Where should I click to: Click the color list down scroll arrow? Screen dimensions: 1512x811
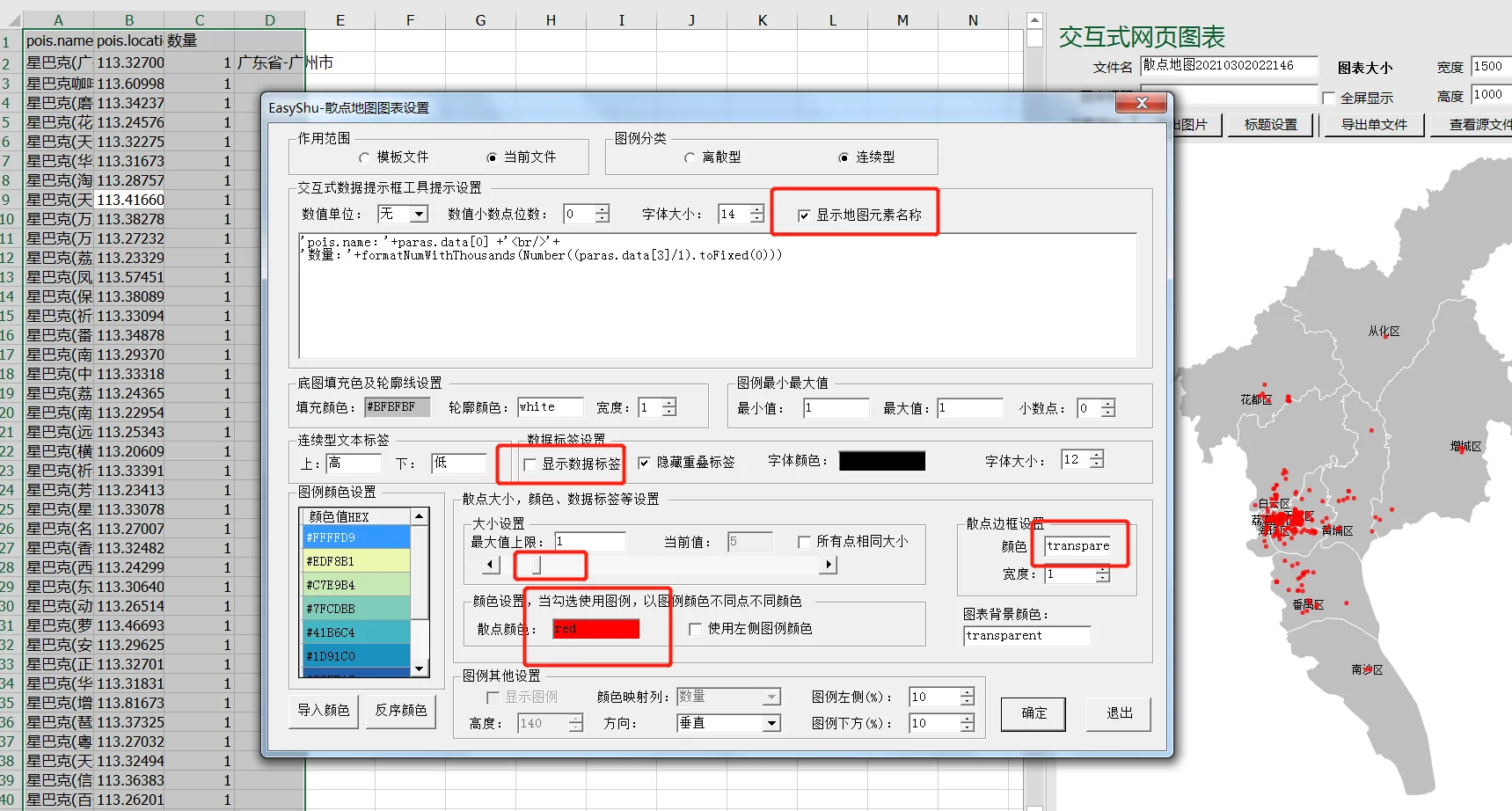pyautogui.click(x=420, y=669)
